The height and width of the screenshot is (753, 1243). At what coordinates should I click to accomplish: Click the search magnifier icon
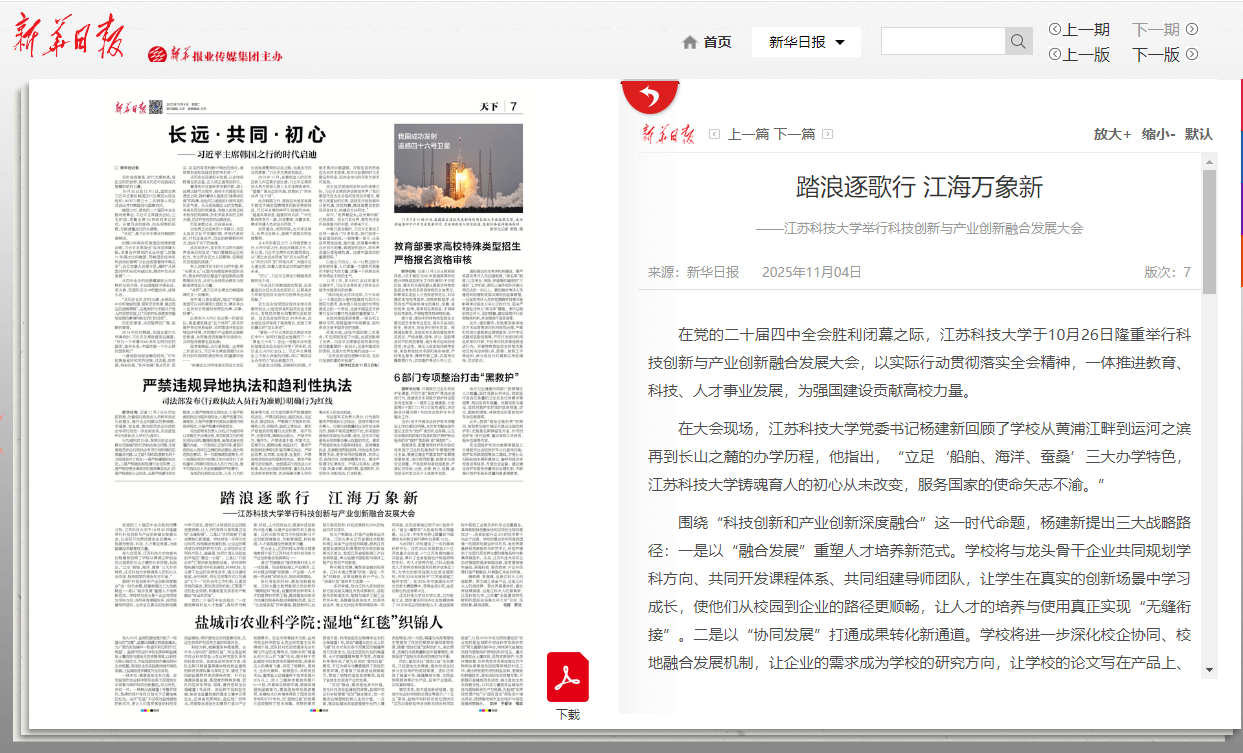pos(1018,41)
